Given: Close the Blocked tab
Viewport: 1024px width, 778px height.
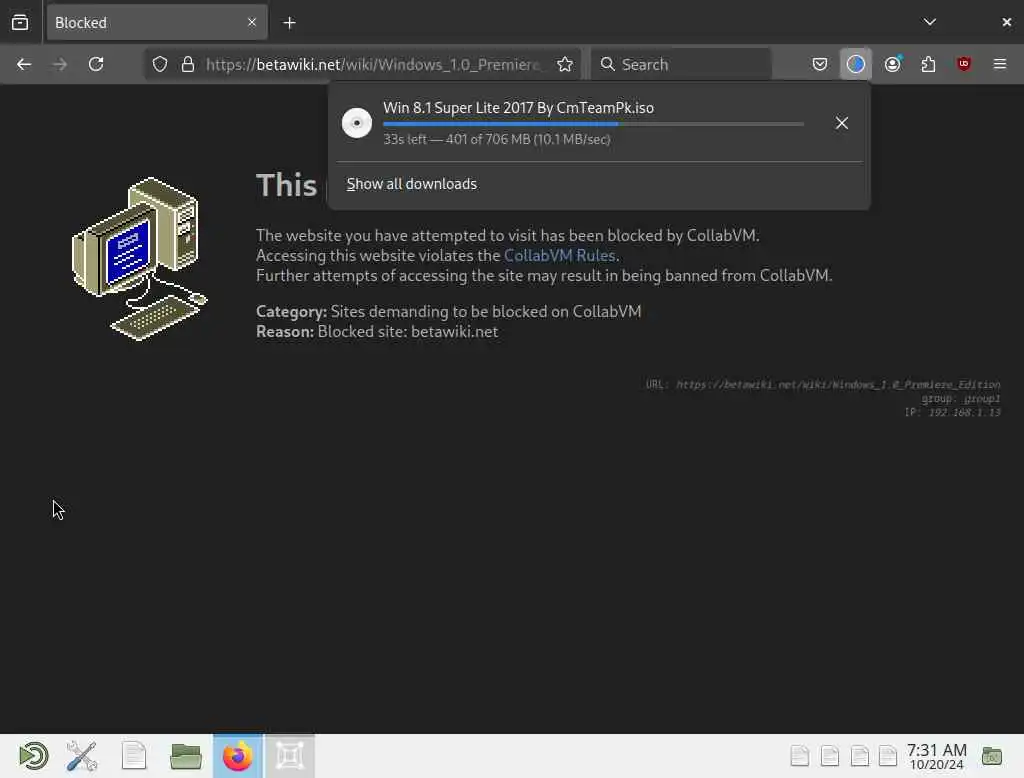Looking at the screenshot, I should point(252,22).
